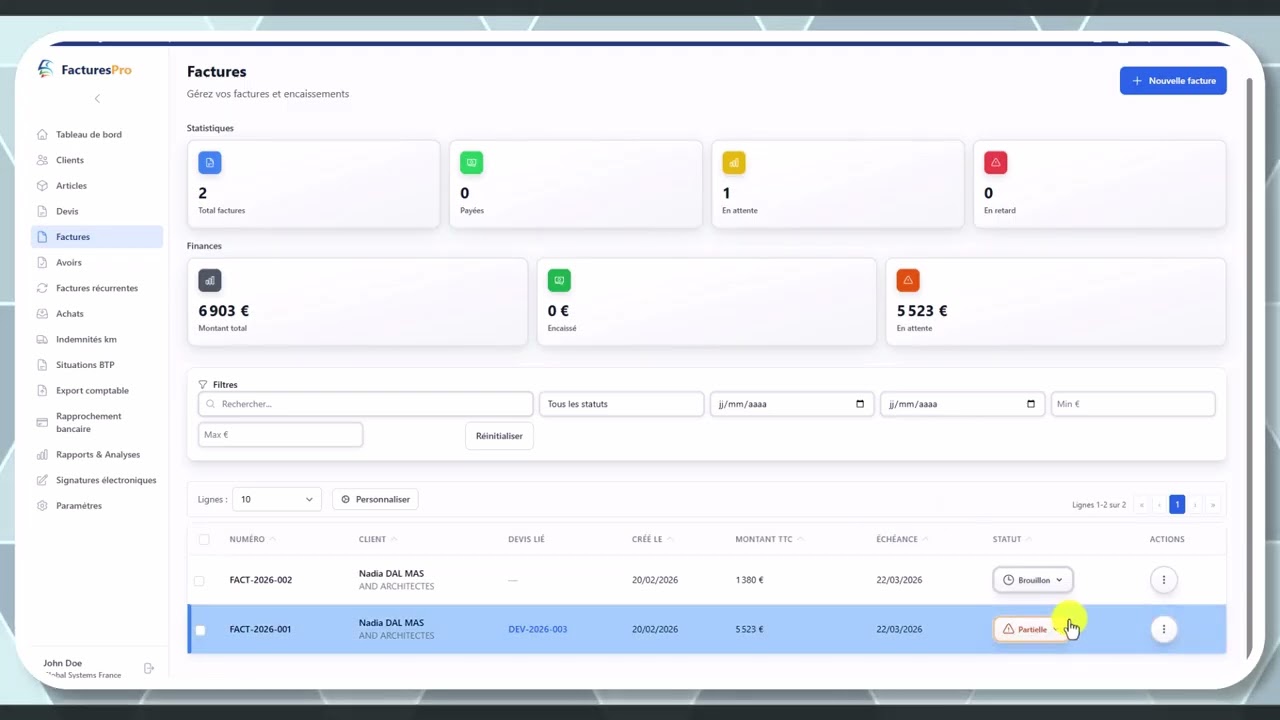The height and width of the screenshot is (720, 1280).
Task: Click Factures récurrentes icon in sidebar
Action: [42, 288]
